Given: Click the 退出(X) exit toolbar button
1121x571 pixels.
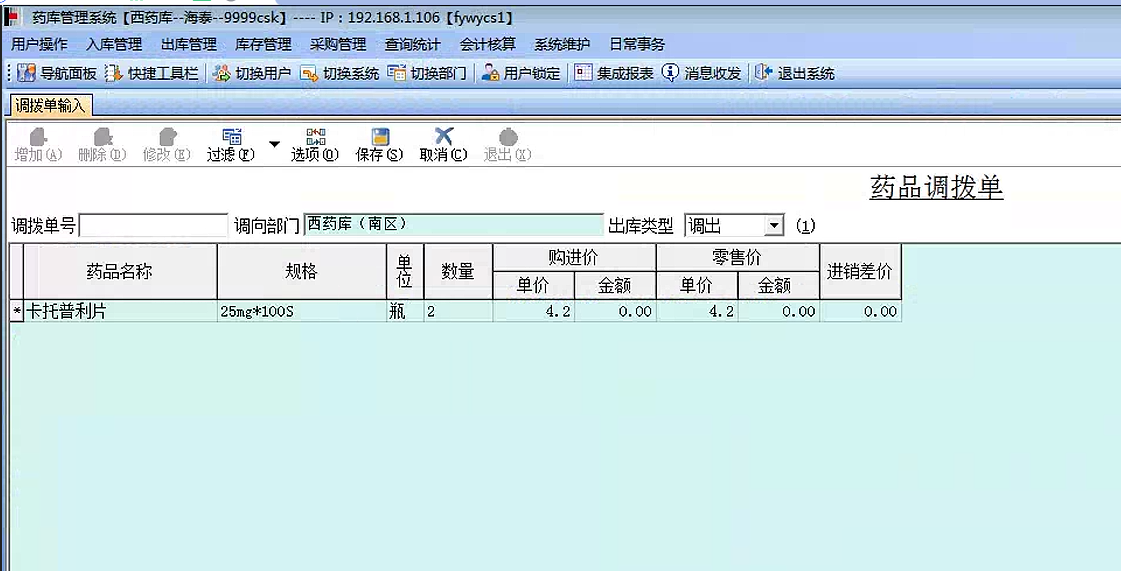Looking at the screenshot, I should click(508, 145).
